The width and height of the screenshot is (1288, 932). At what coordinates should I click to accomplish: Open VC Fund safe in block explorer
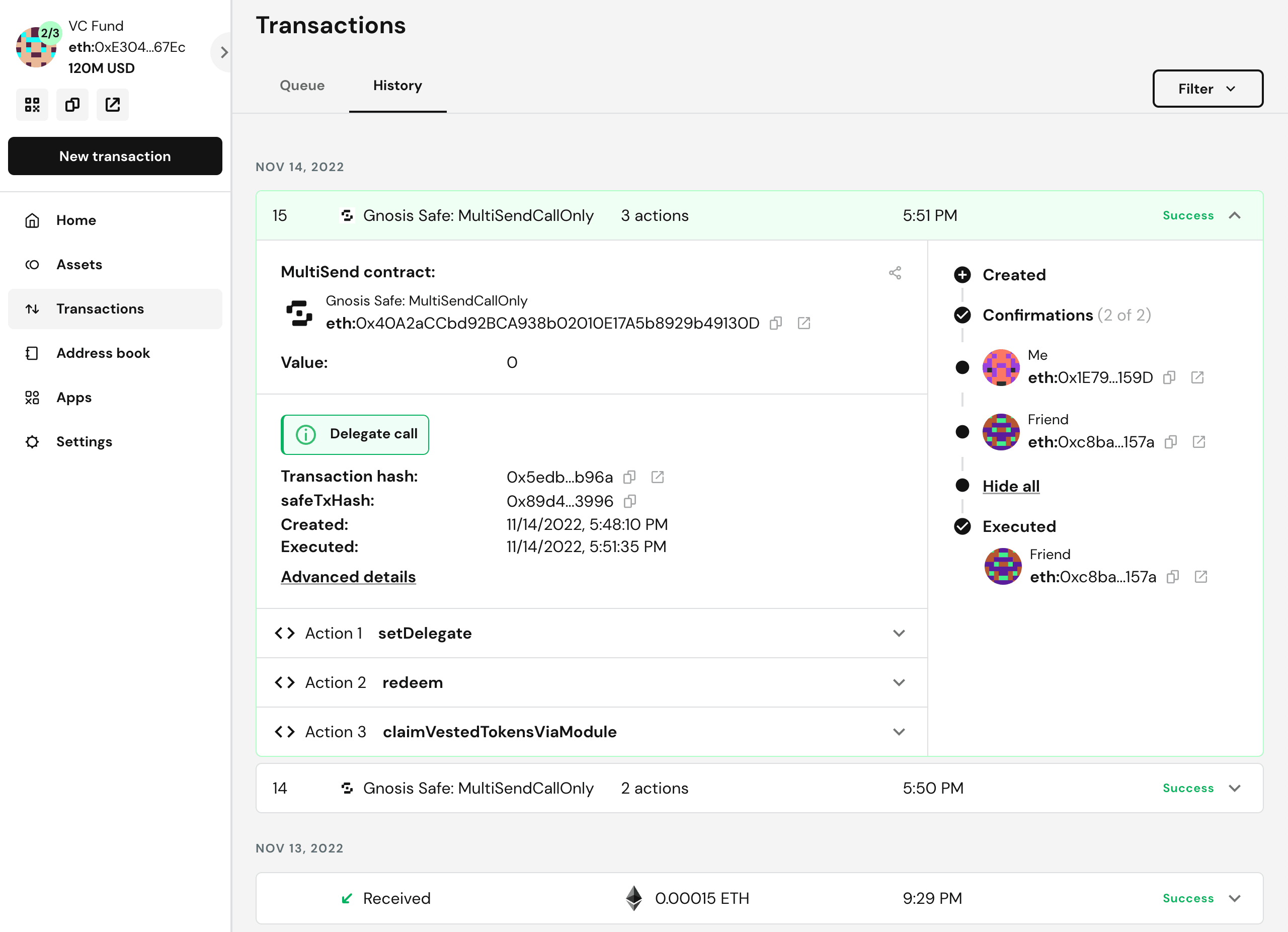click(112, 105)
